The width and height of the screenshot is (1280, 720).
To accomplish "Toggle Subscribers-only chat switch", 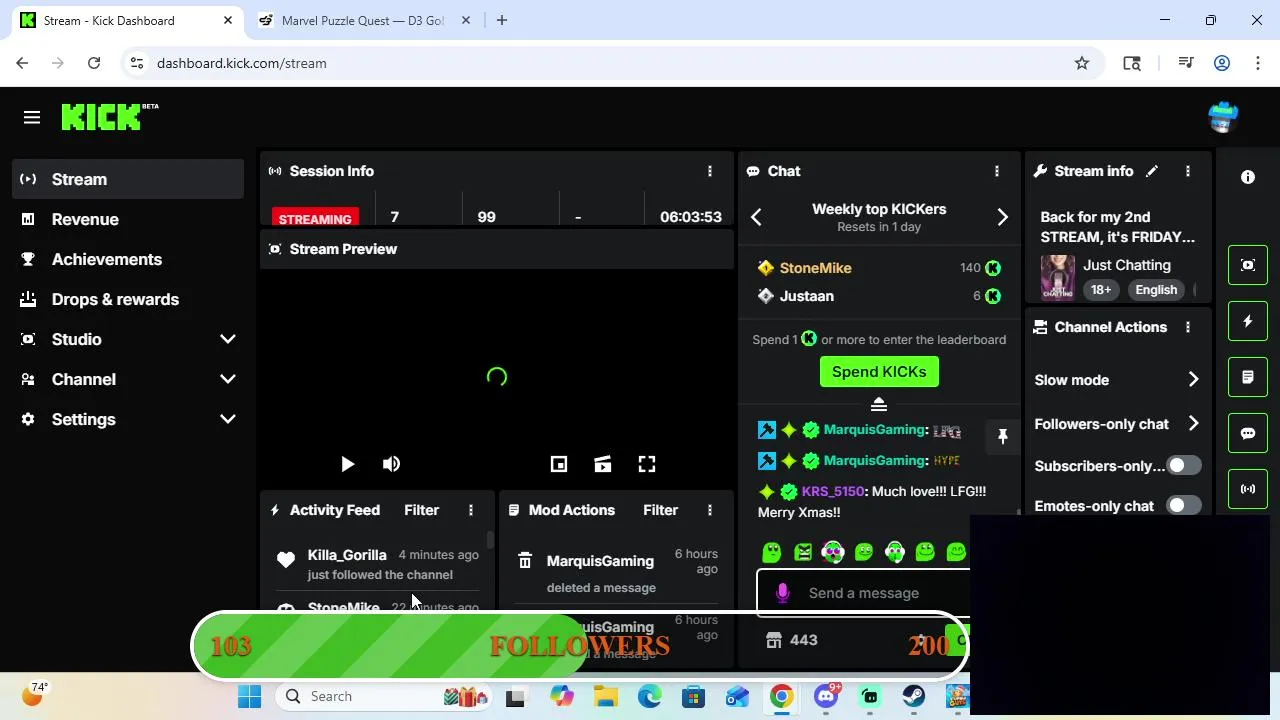I will click(x=1184, y=466).
